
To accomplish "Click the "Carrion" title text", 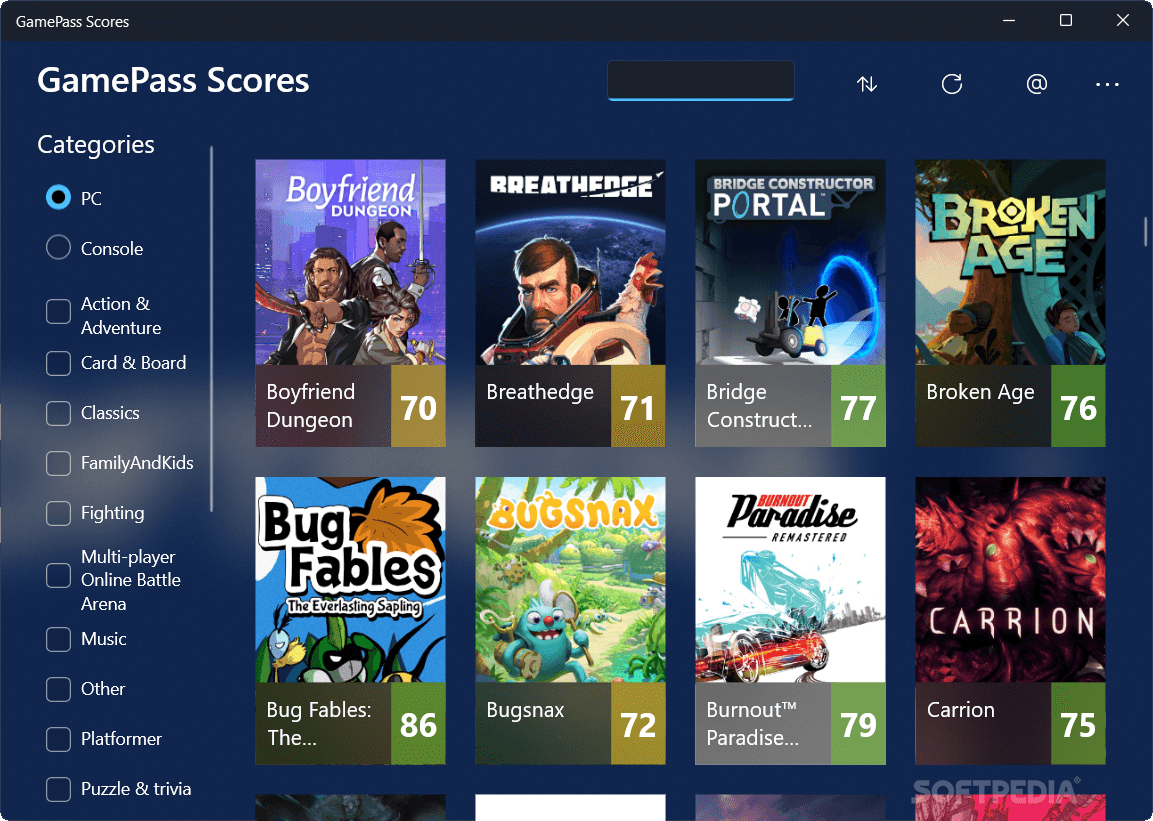I will [960, 710].
